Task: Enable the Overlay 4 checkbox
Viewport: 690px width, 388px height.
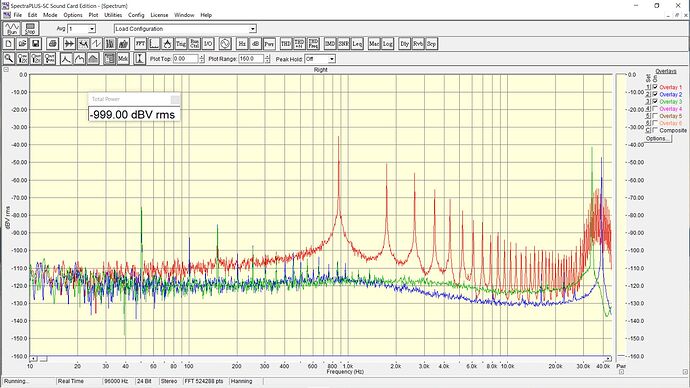Action: click(x=655, y=109)
